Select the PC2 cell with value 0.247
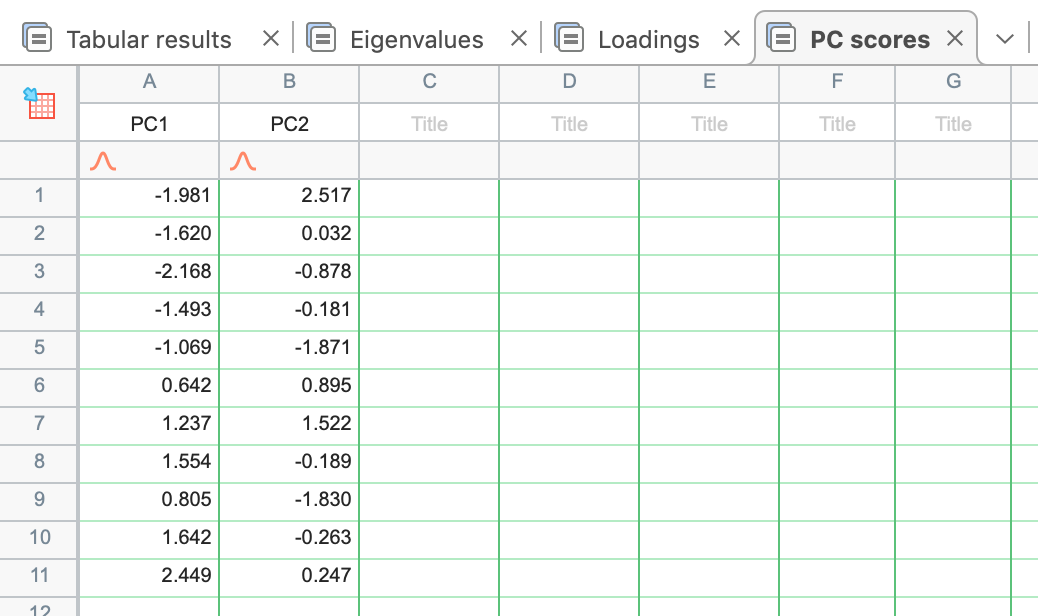Screen dimensions: 1038x616 pos(289,575)
